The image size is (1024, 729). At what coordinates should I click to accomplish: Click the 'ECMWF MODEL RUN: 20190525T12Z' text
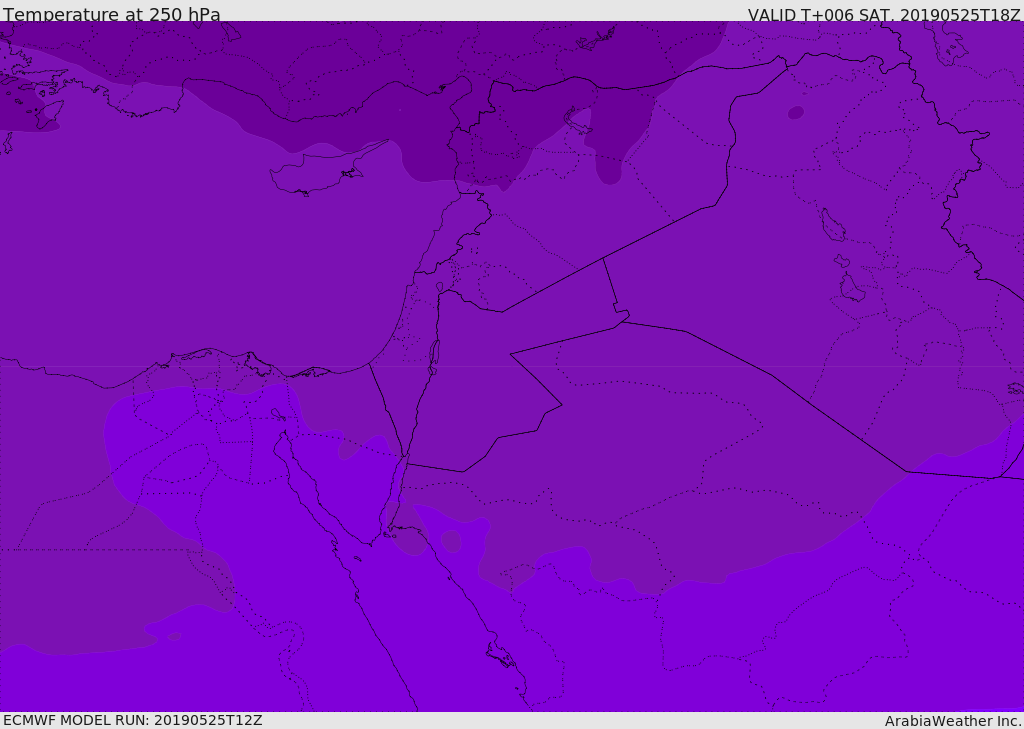pyautogui.click(x=133, y=720)
